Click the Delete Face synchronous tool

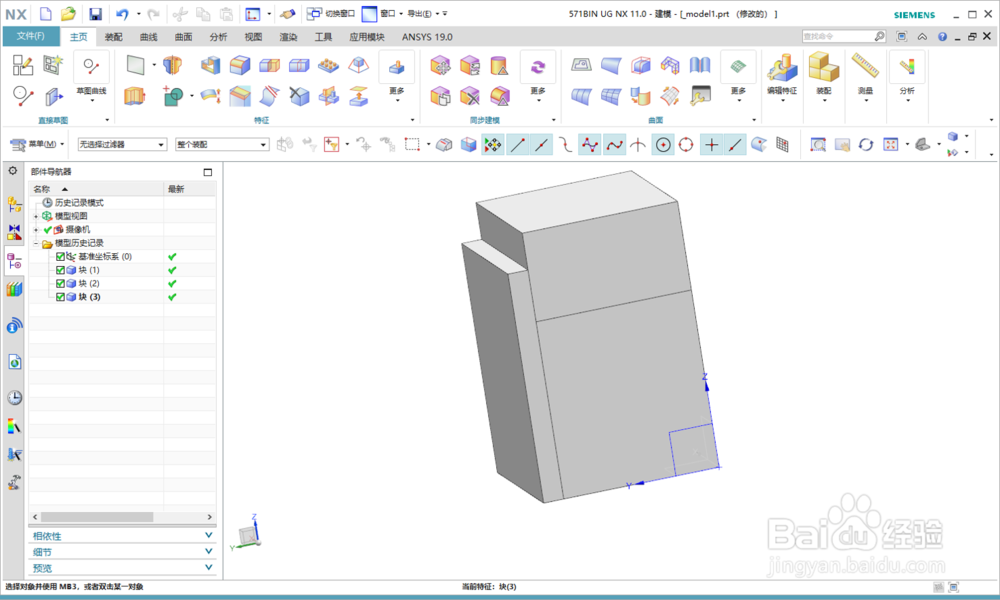(x=470, y=96)
